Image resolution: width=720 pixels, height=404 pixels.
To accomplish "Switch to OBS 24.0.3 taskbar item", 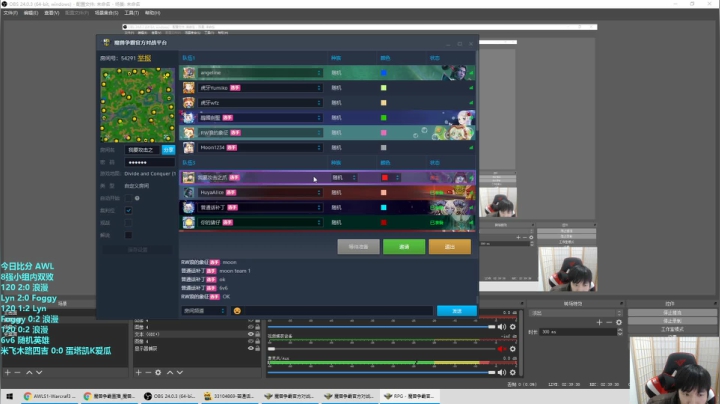I will 169,396.
